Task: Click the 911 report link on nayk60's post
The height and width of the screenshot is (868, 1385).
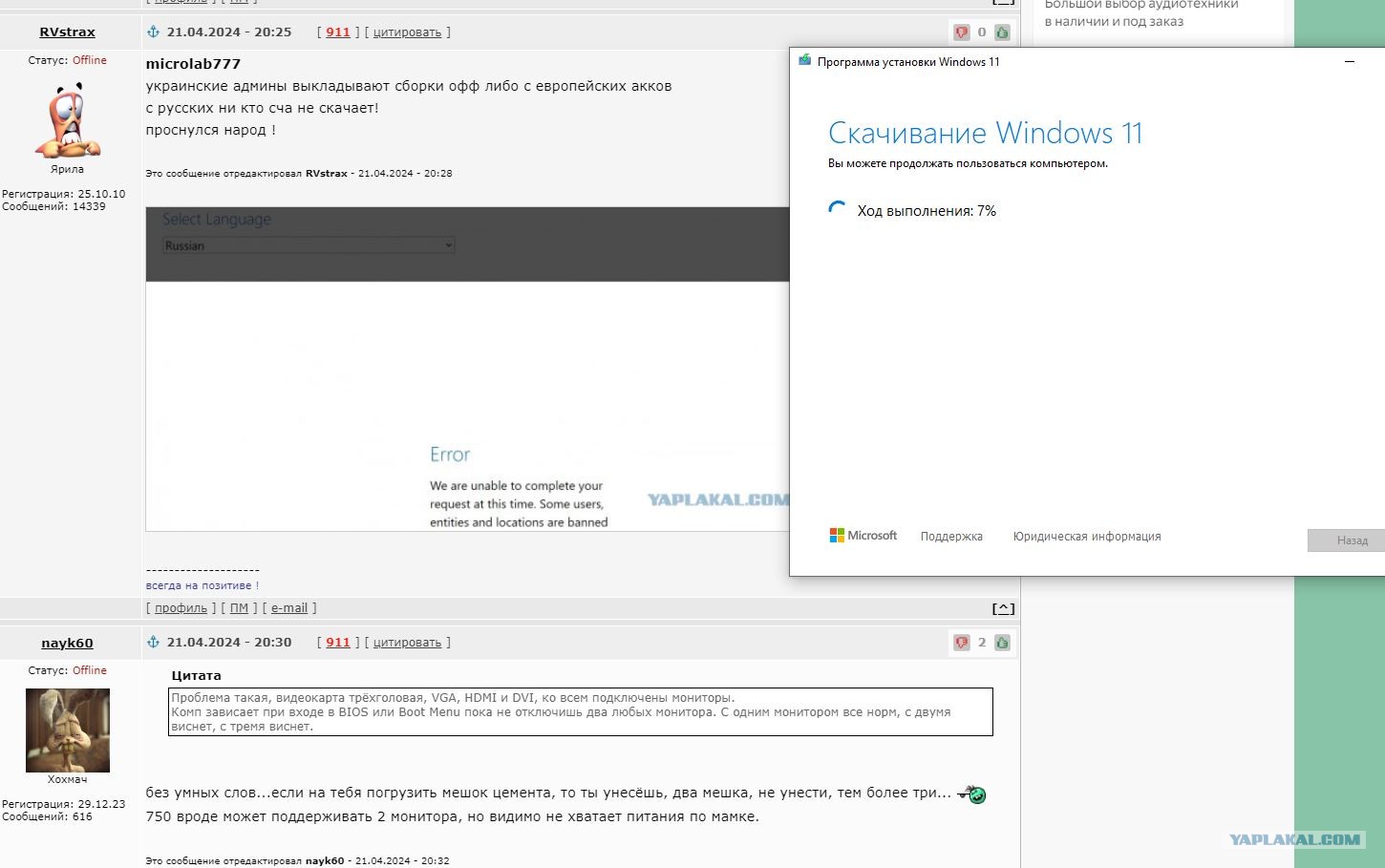Action: 338,642
